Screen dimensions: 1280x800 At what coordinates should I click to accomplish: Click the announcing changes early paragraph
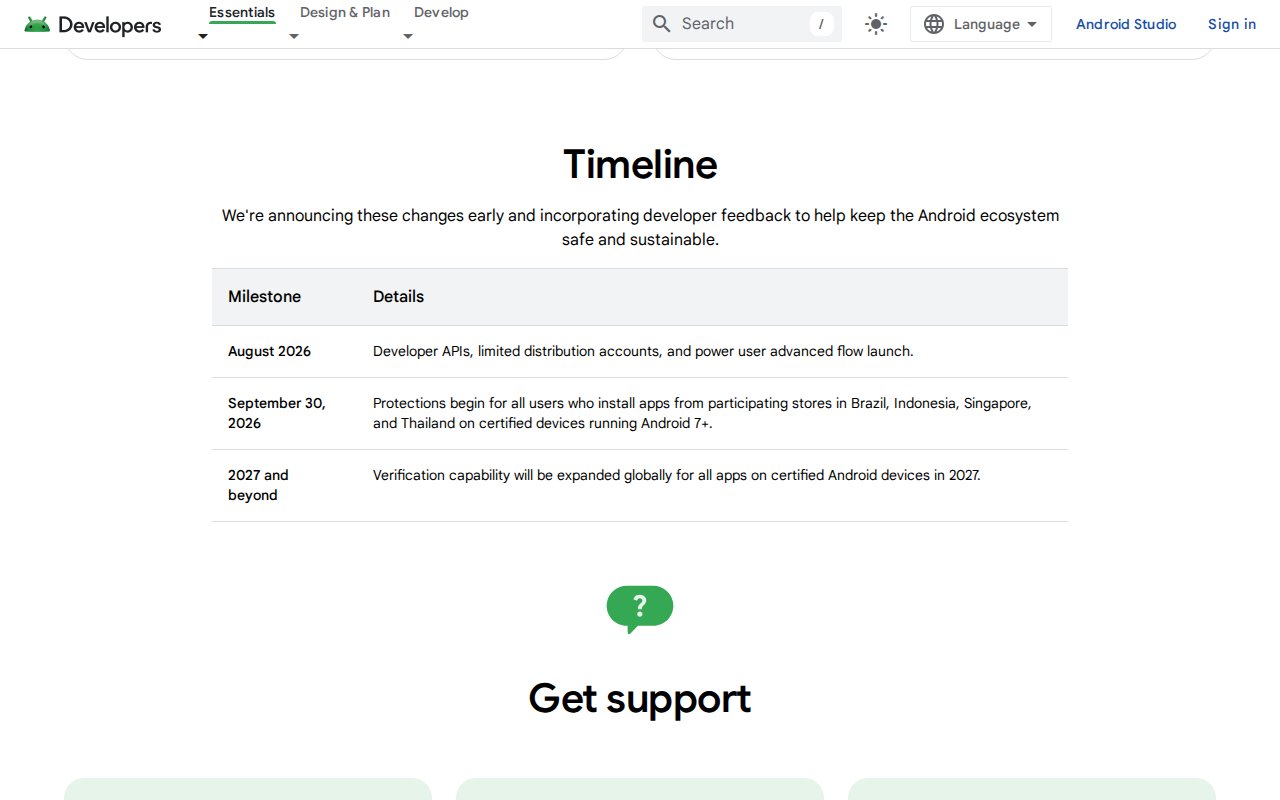click(x=640, y=227)
